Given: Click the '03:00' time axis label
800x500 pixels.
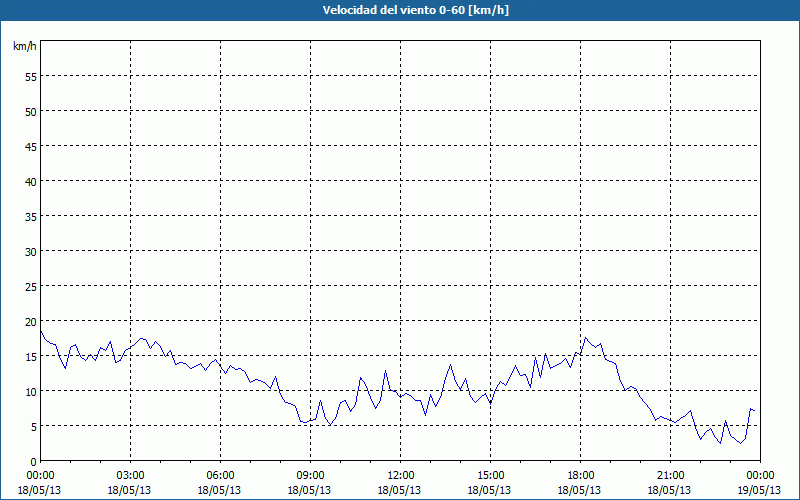Looking at the screenshot, I should [131, 476].
